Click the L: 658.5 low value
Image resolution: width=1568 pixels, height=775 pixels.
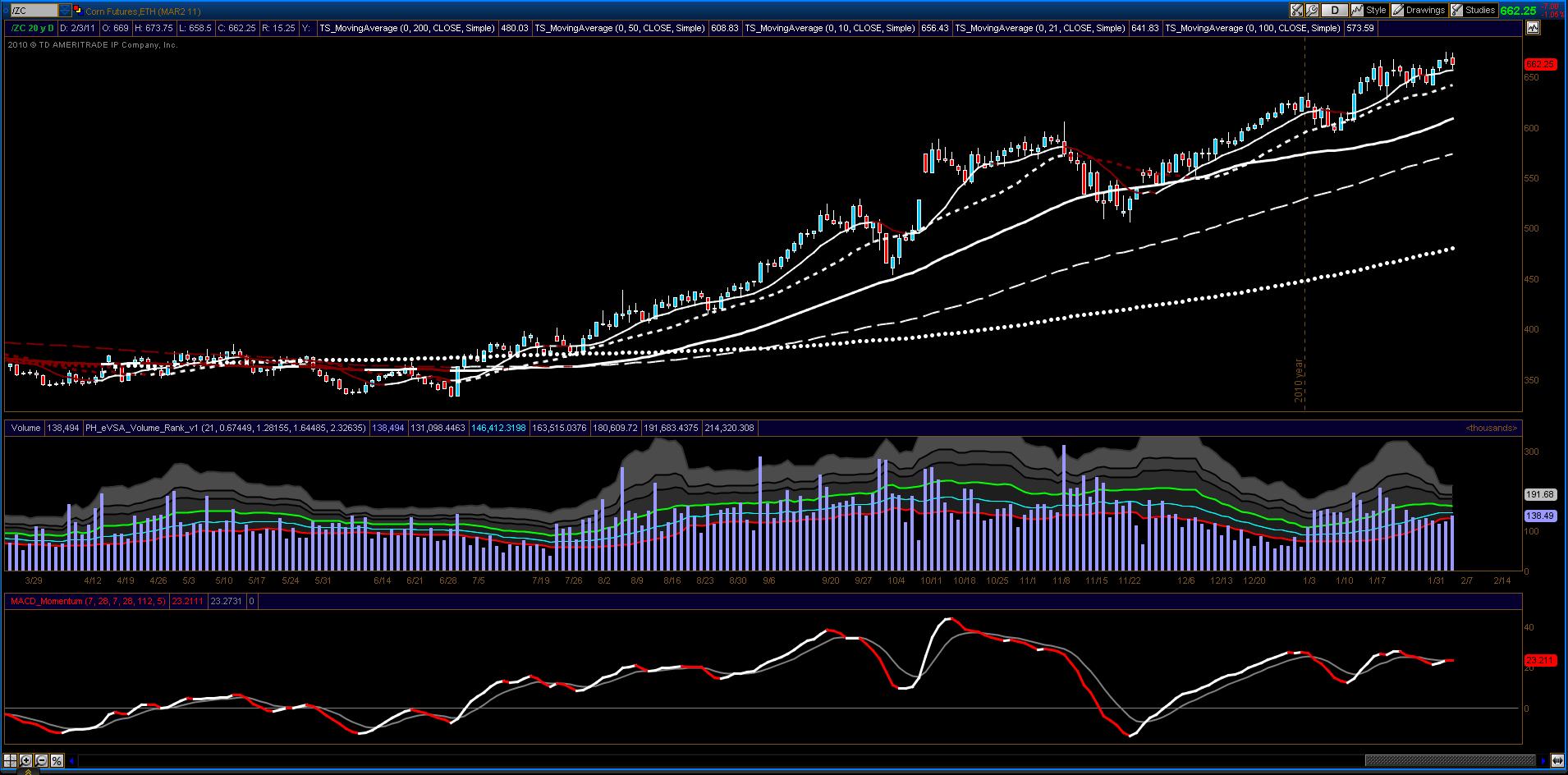pyautogui.click(x=195, y=28)
